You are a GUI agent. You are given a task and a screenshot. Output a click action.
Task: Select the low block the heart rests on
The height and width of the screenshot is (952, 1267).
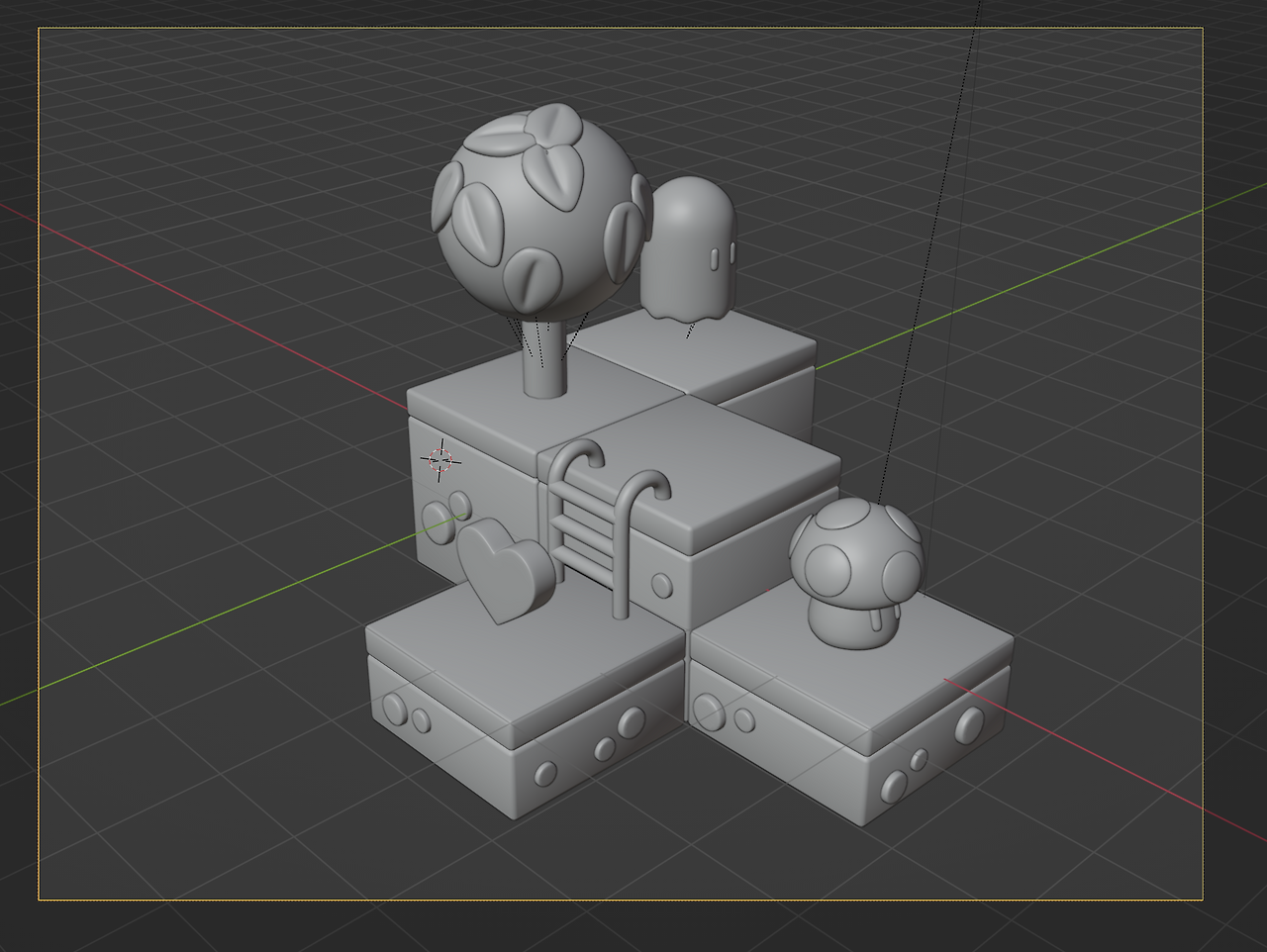(x=525, y=698)
